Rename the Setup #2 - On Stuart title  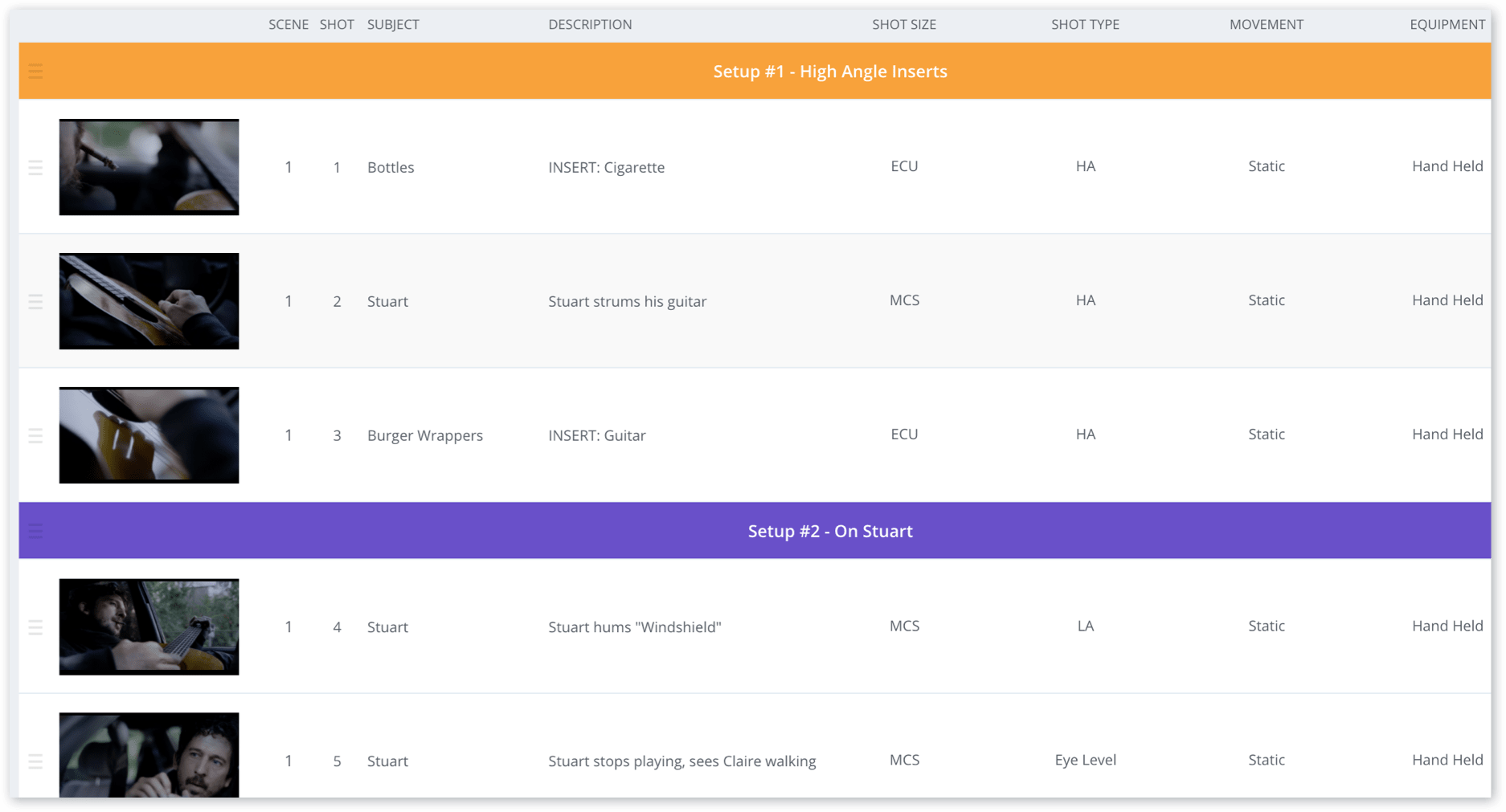coord(830,530)
